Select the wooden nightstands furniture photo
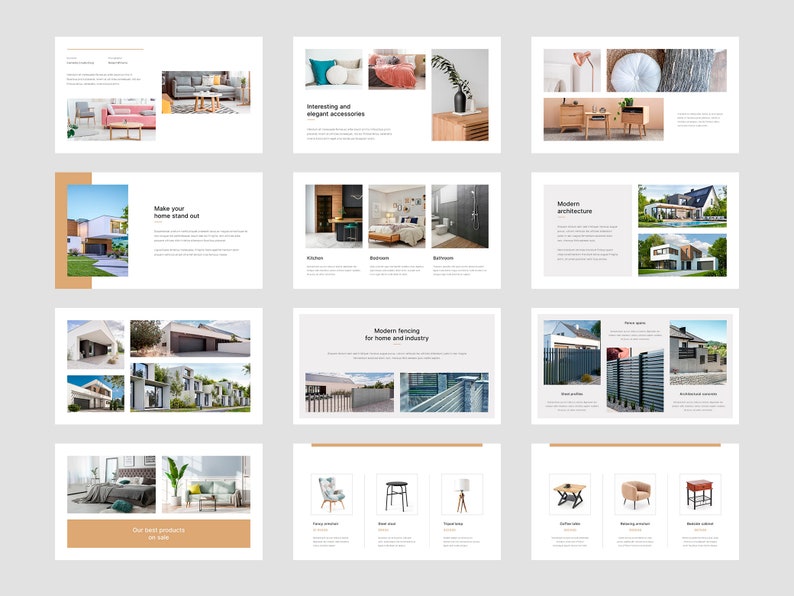This screenshot has width=794, height=596. (x=604, y=120)
